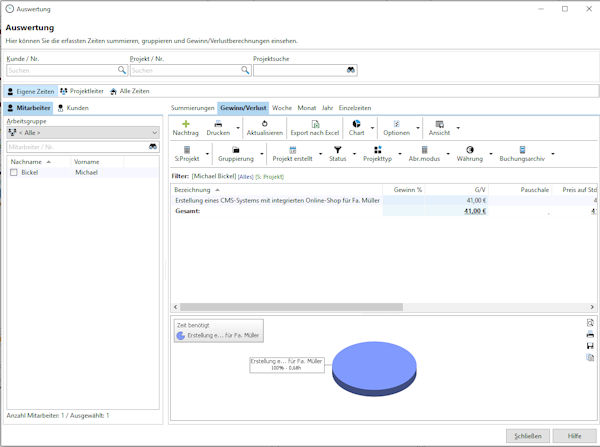Click the right scroll arrow of table
Screen dimensions: 600x447
pos(592,307)
